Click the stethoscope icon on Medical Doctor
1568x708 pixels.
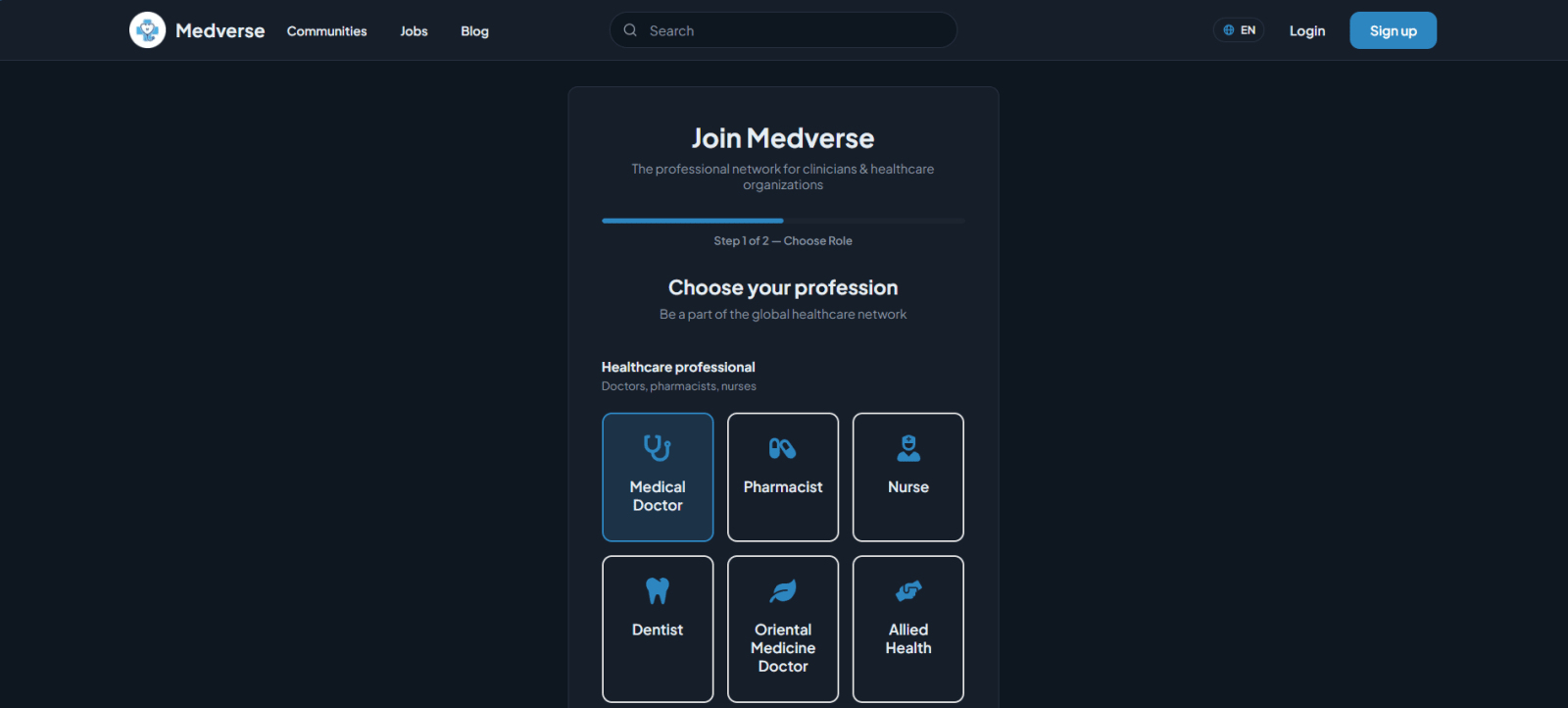click(658, 448)
